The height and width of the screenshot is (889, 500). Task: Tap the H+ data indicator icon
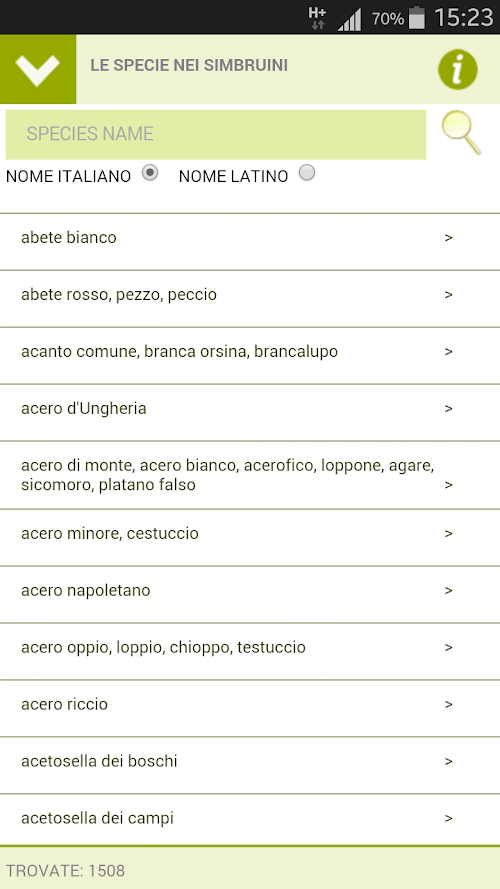(x=317, y=18)
